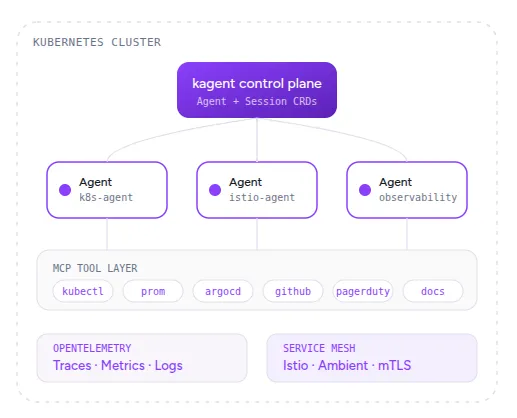
Task: Choose the argocd tool chip
Action: click(223, 291)
